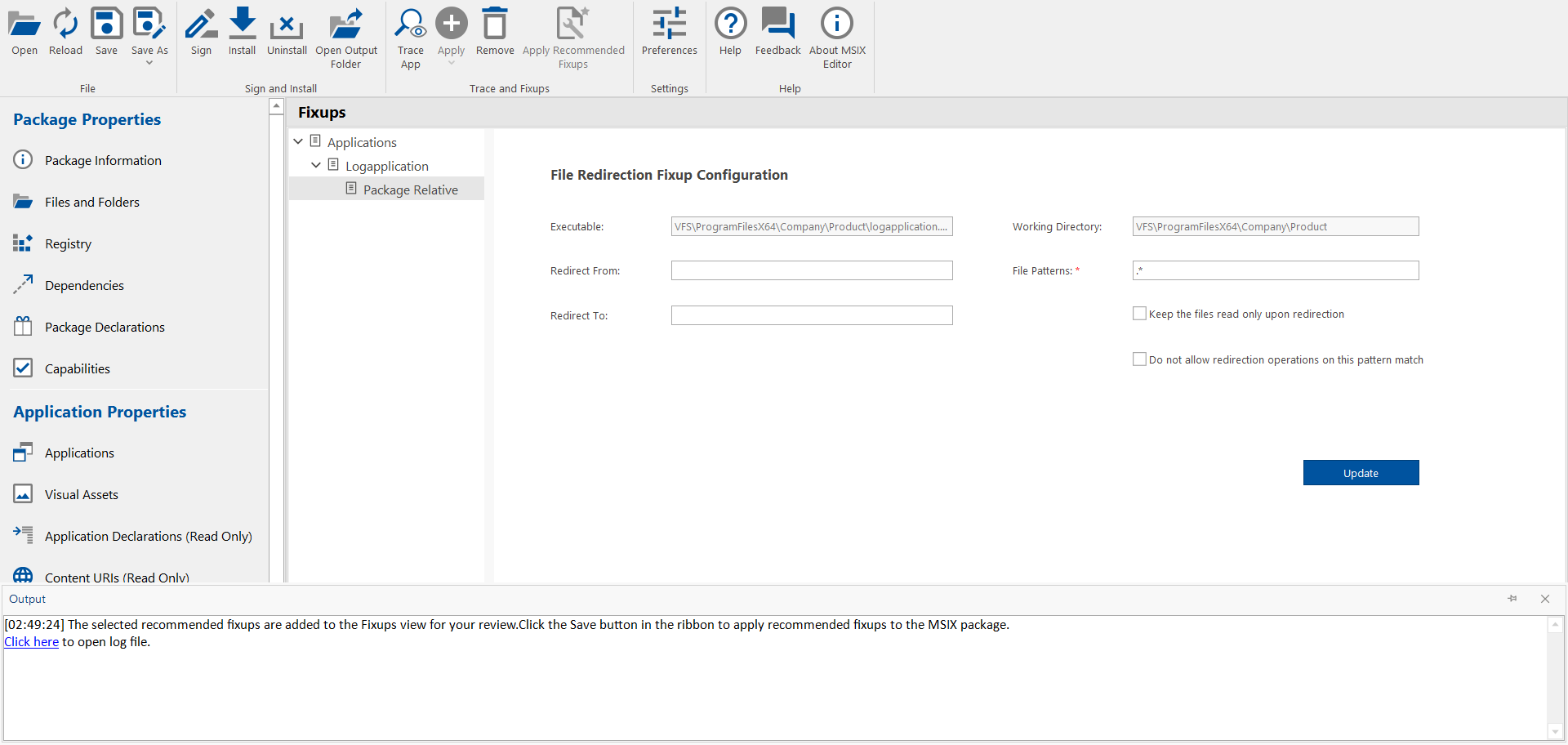1568x745 pixels.
Task: Remove the selected fixup
Action: [494, 25]
